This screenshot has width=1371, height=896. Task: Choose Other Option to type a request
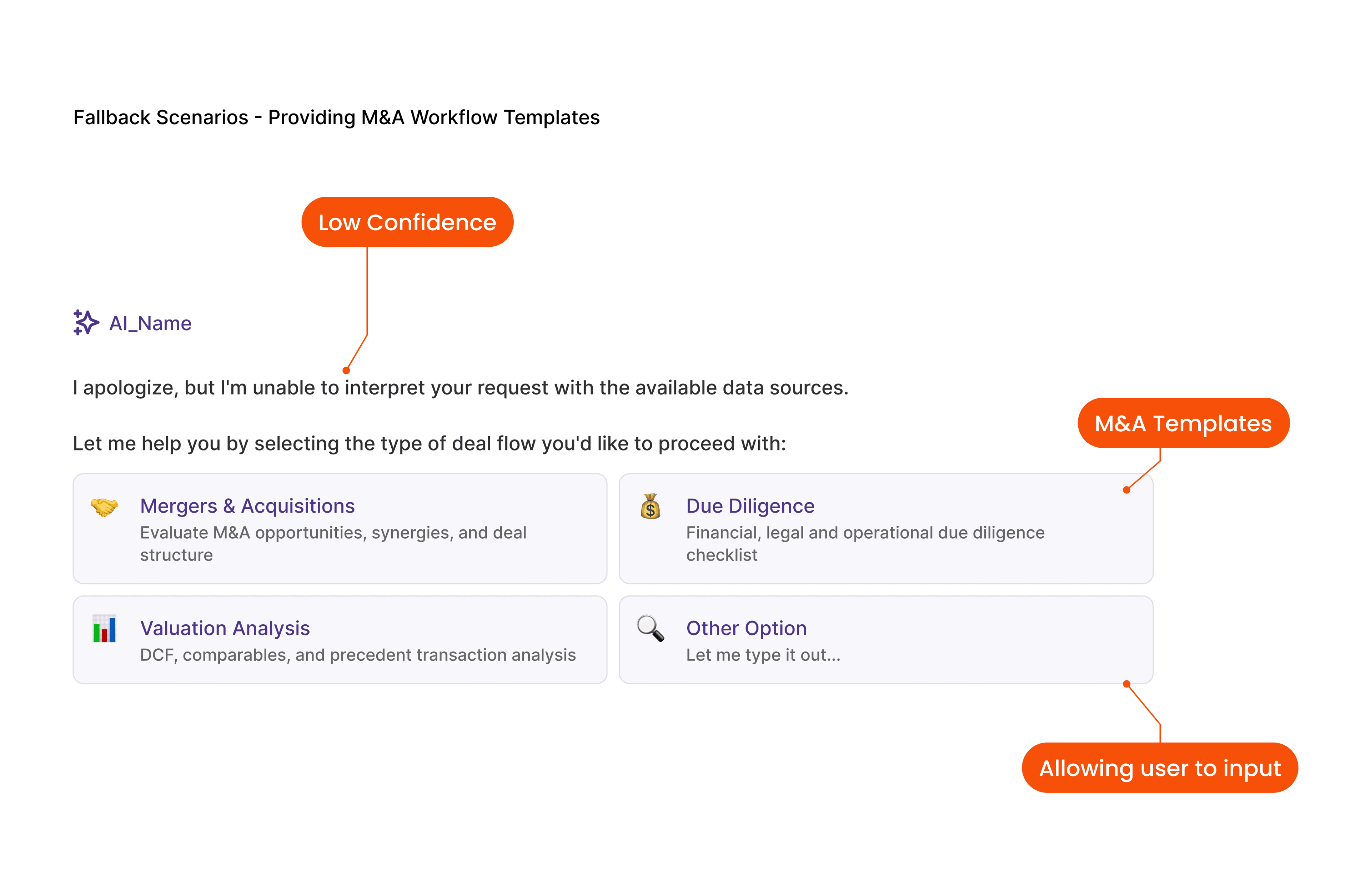885,639
